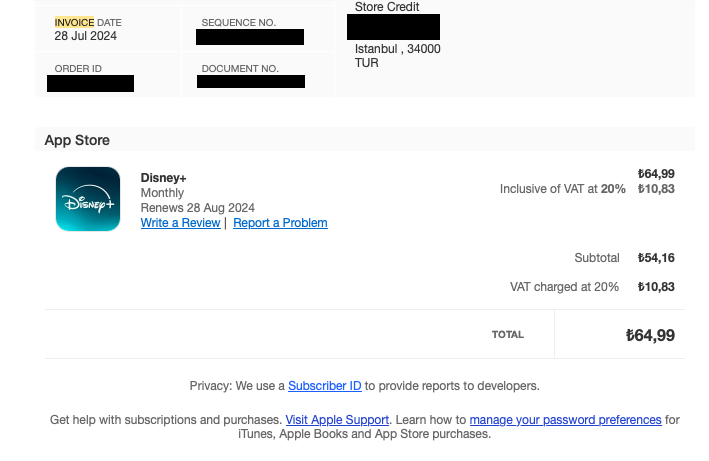This screenshot has height=461, width=709.
Task: Open manage your password preferences link
Action: (x=565, y=420)
